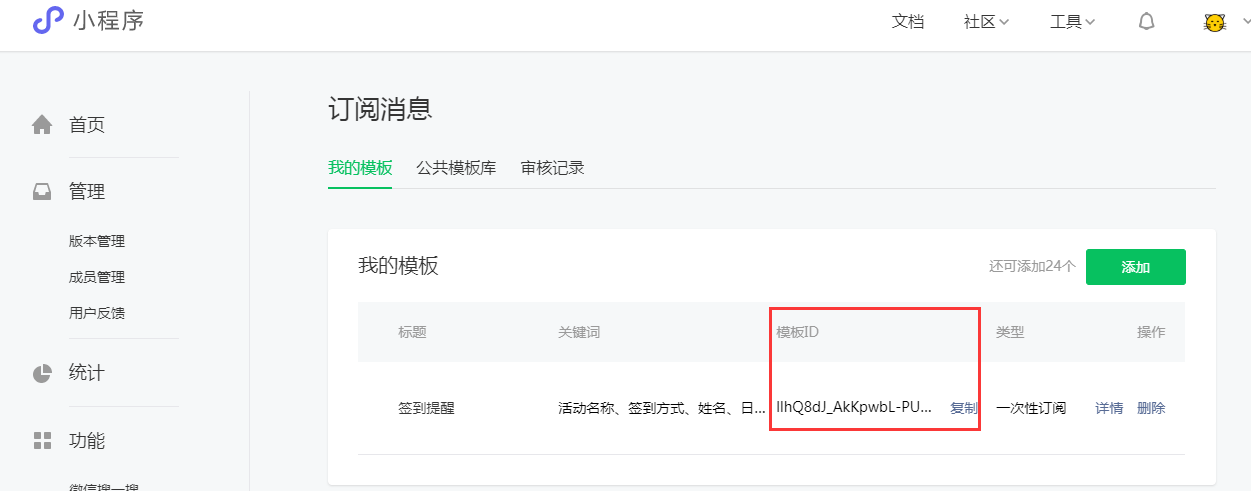
Task: Delete the 签到提醒 template via 删除
Action: tap(1151, 408)
